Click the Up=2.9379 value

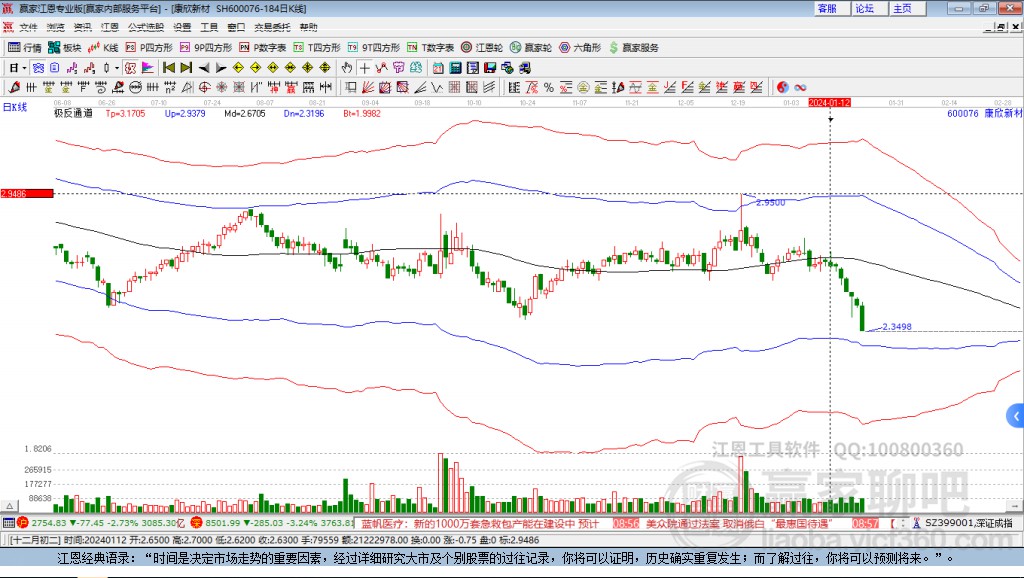tap(185, 113)
